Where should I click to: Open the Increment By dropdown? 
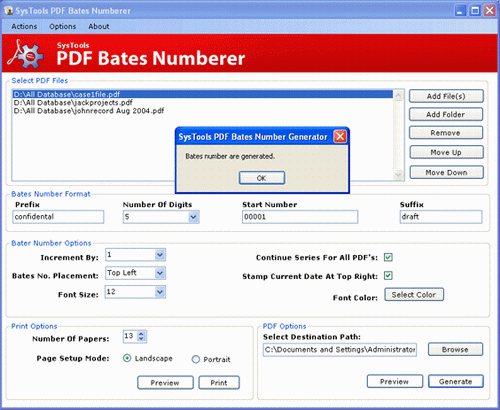pyautogui.click(x=160, y=255)
